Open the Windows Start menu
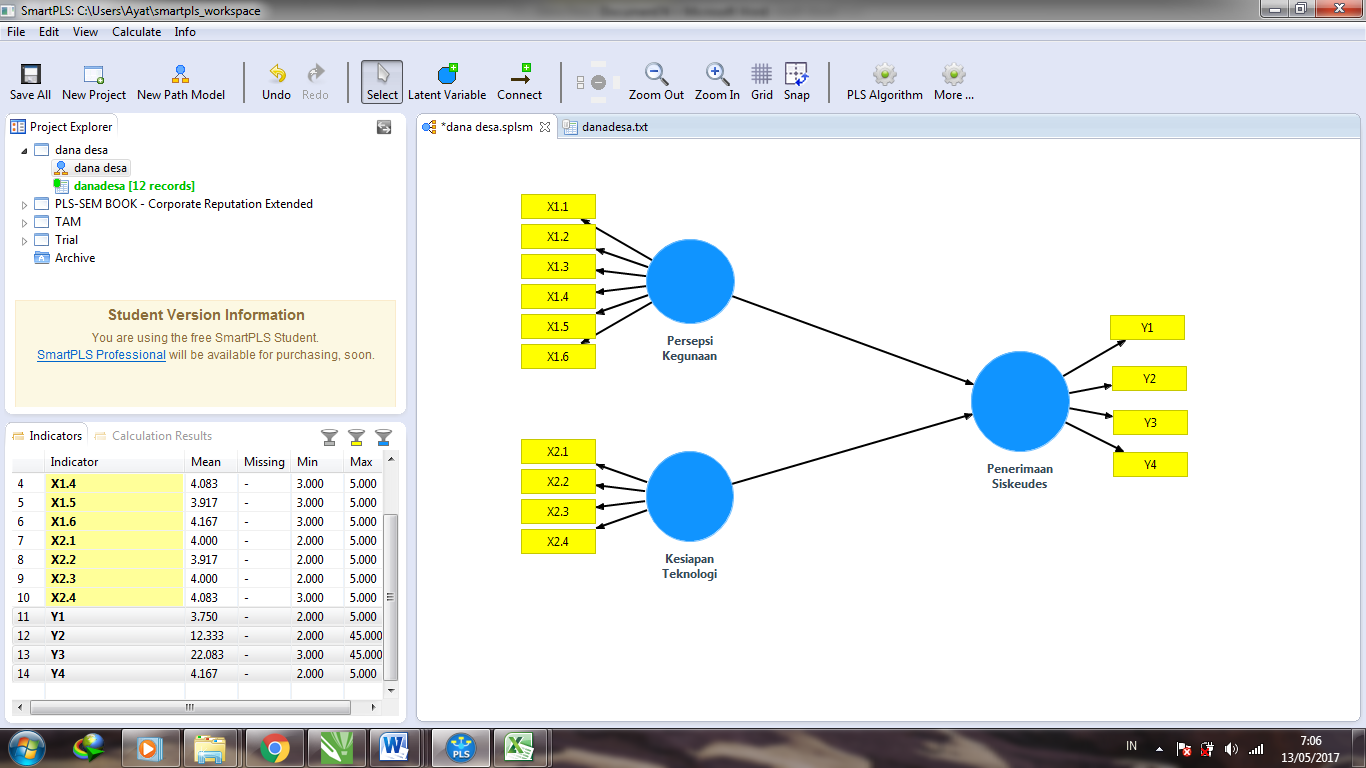1366x768 pixels. pos(25,747)
